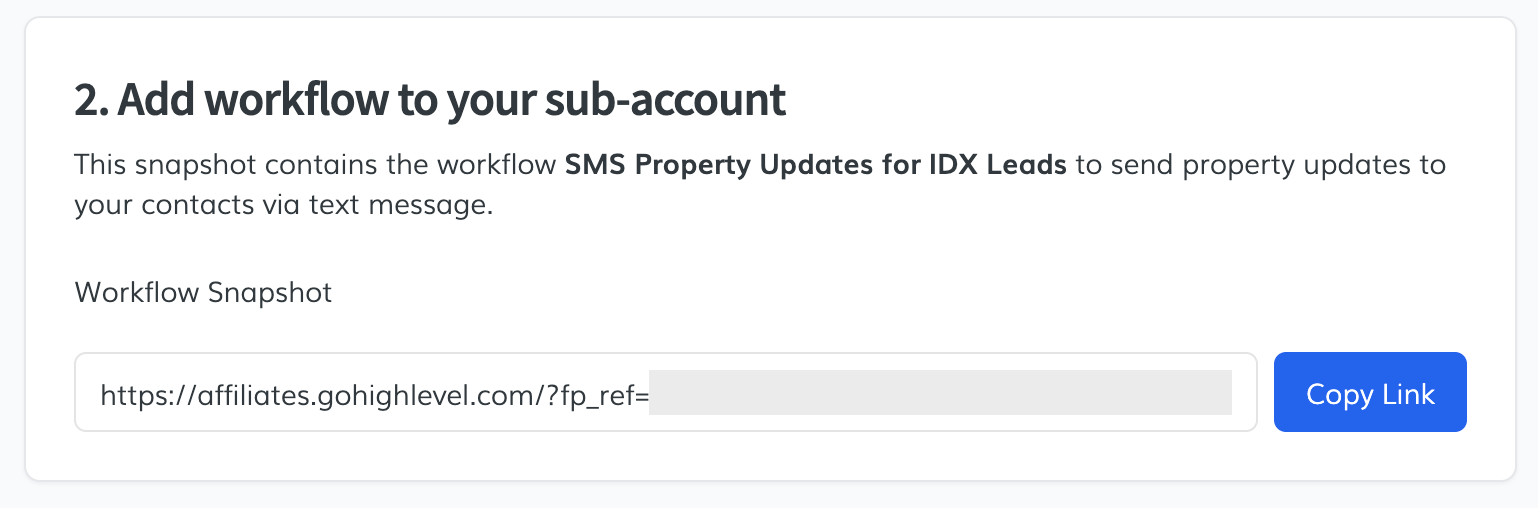
Task: Focus the Workflow Snapshot URL input field
Action: [665, 393]
